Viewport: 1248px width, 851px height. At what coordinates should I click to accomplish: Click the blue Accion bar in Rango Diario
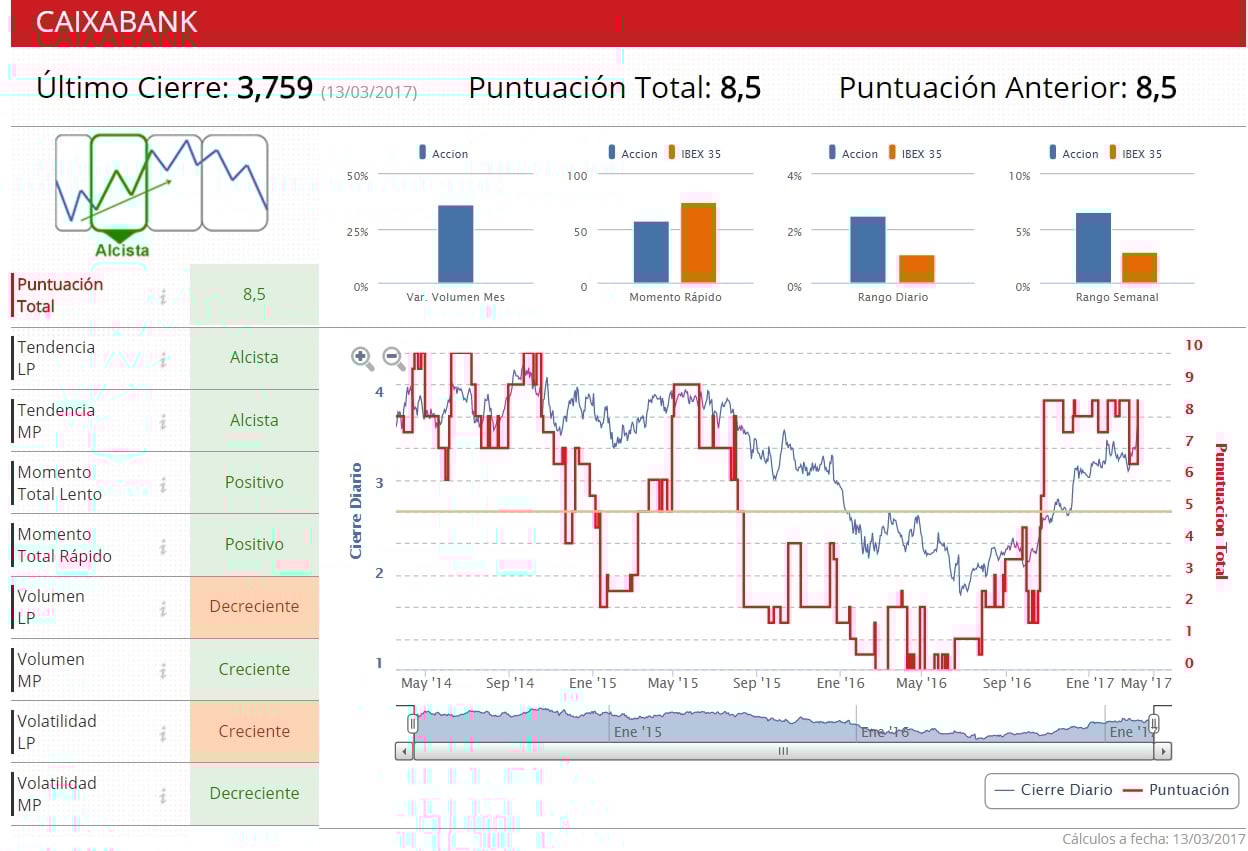point(868,249)
